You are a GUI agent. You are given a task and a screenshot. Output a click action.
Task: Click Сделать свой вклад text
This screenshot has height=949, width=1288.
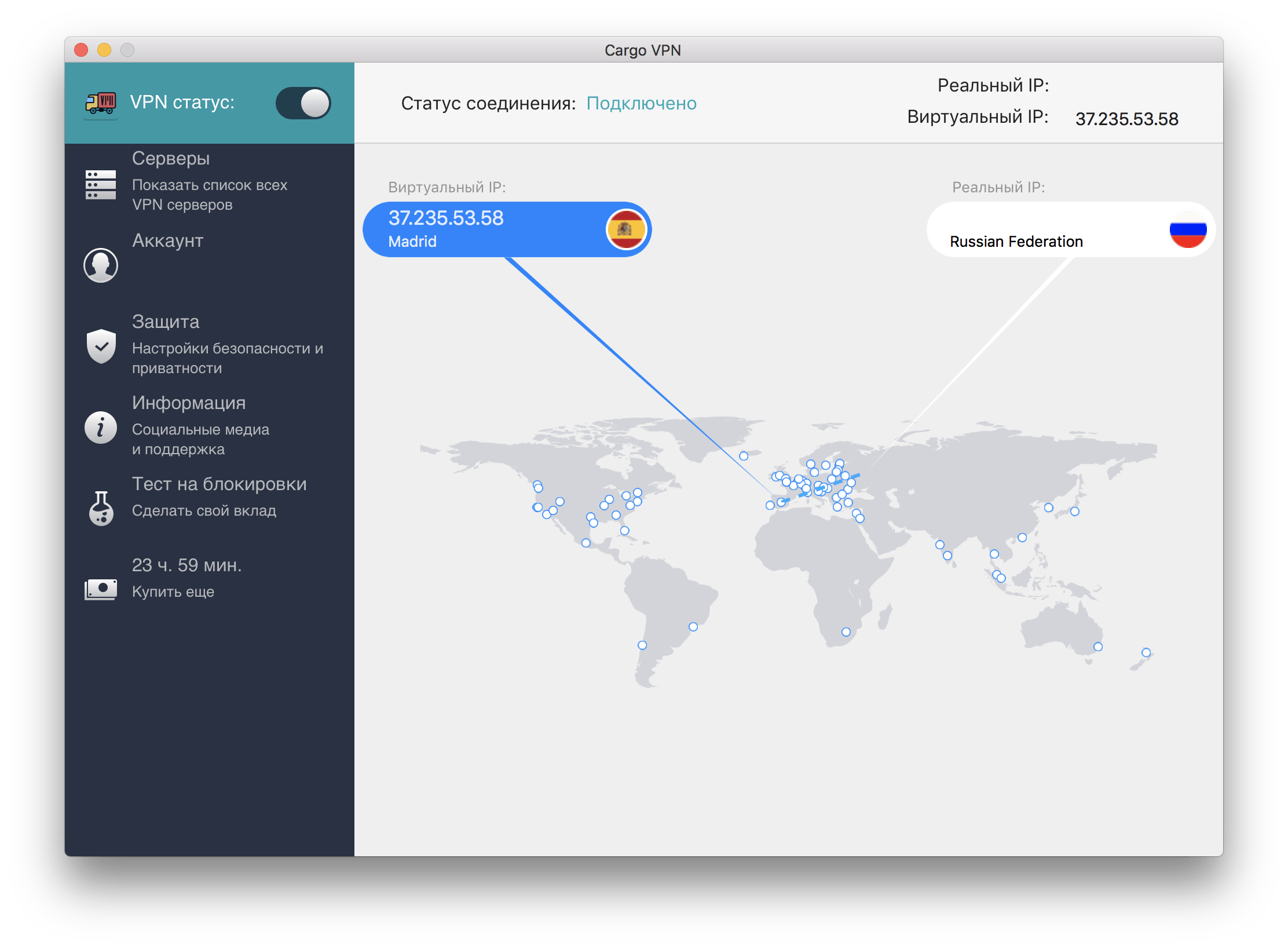tap(204, 510)
